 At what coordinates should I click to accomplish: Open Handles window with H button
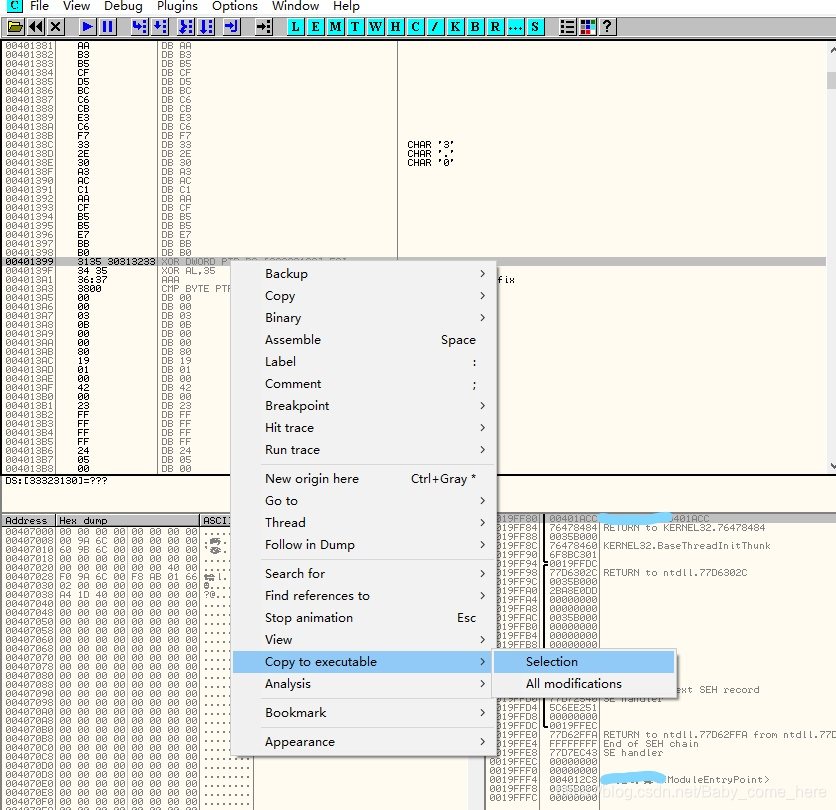click(395, 27)
